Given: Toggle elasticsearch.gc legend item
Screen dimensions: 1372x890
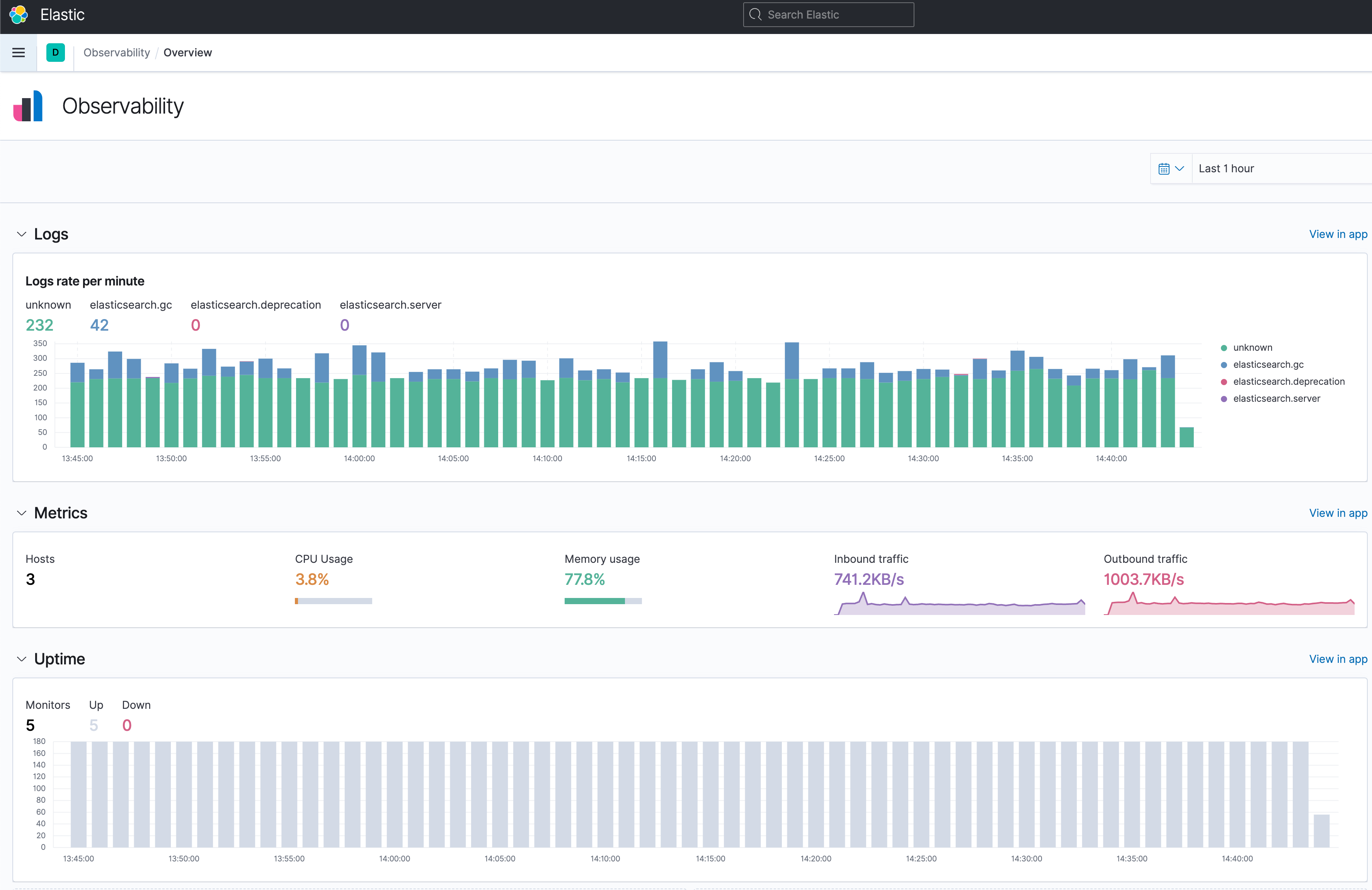Looking at the screenshot, I should click(1268, 365).
